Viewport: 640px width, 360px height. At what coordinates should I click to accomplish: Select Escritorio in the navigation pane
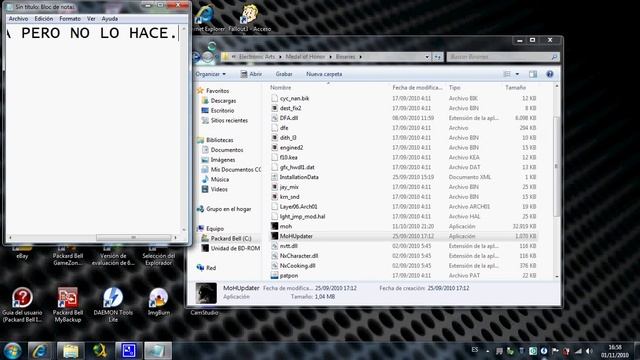(x=222, y=111)
